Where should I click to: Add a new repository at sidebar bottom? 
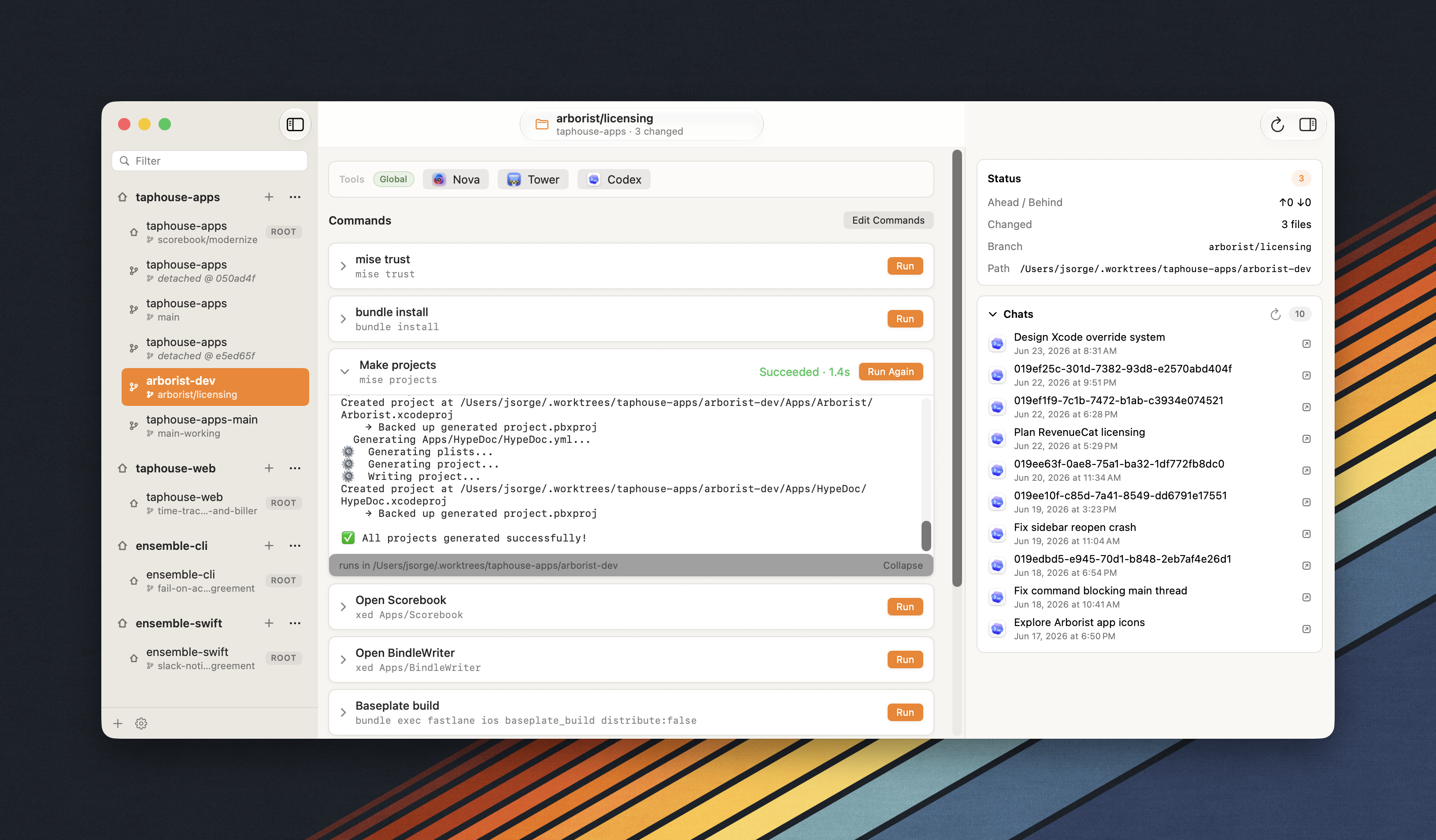118,723
